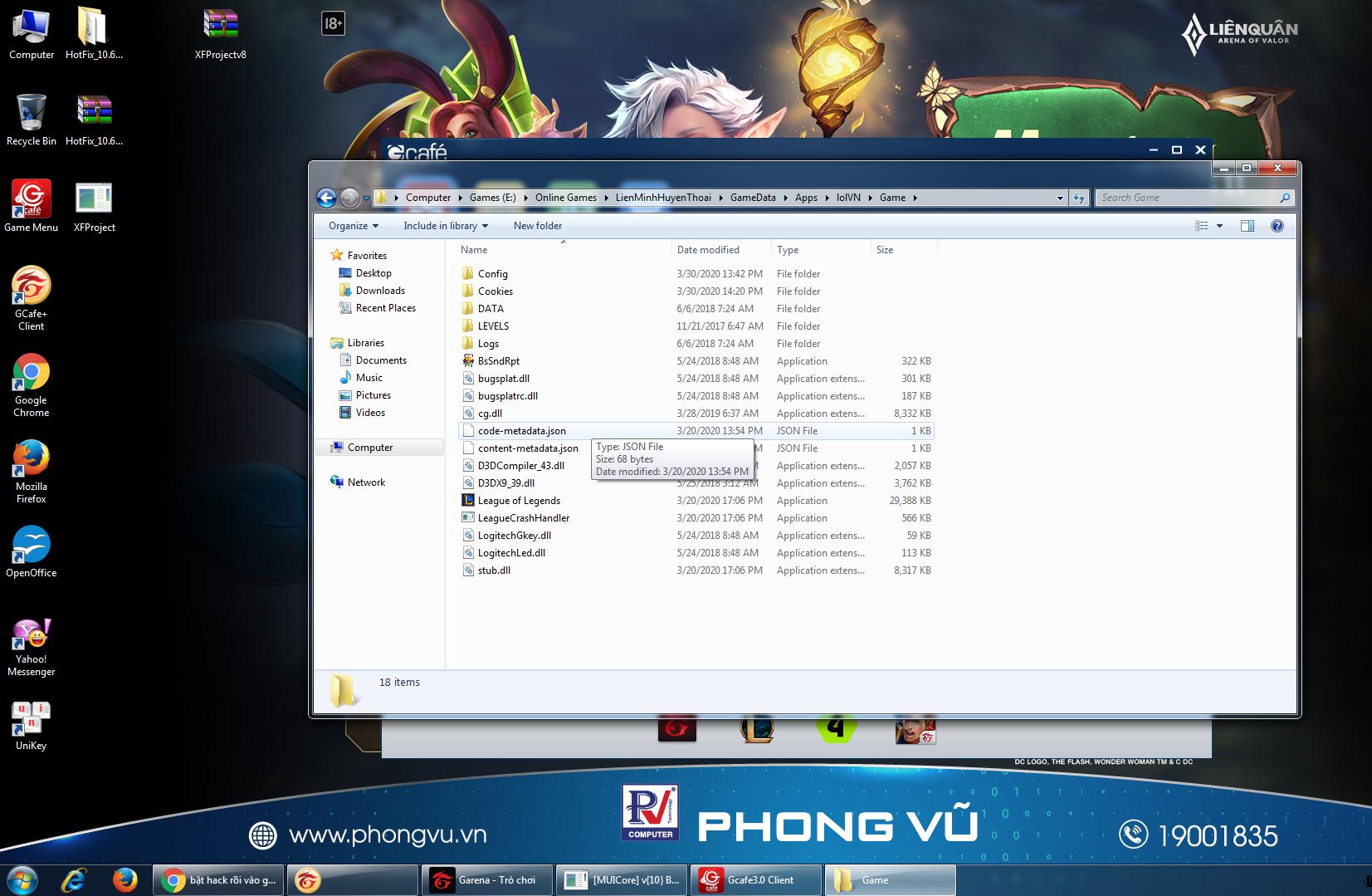Open the Garena icon in Gcafe window
Screen dimensions: 1372x896
pyautogui.click(x=677, y=729)
